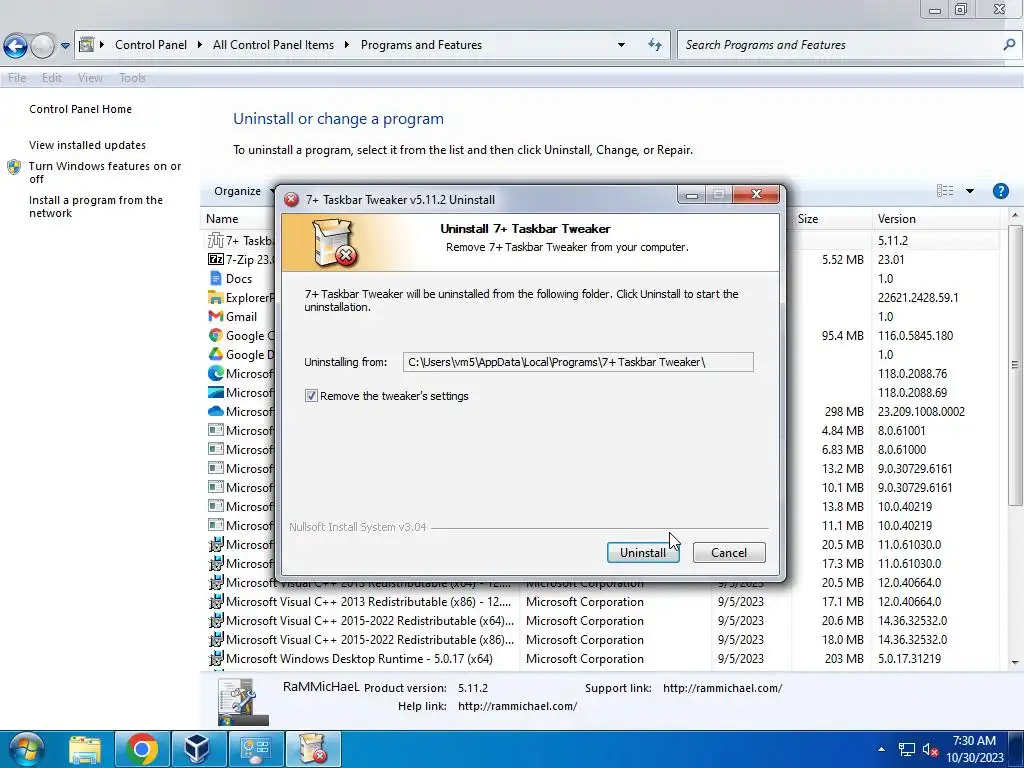Screen dimensions: 1024x768
Task: Expand the arrow after All Control Panel Items
Action: (346, 44)
